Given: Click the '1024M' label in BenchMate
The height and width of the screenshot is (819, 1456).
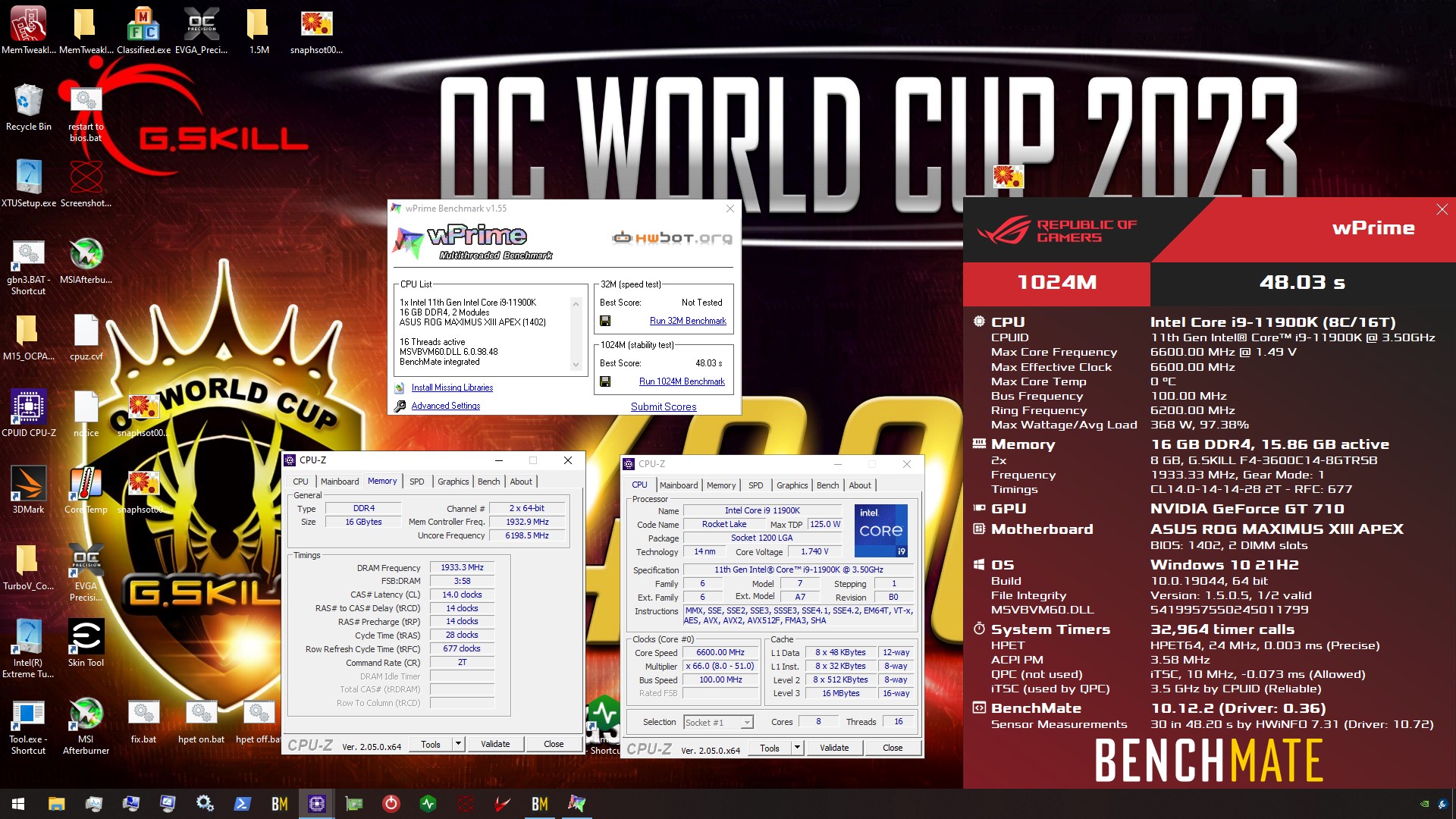Looking at the screenshot, I should coord(1056,283).
